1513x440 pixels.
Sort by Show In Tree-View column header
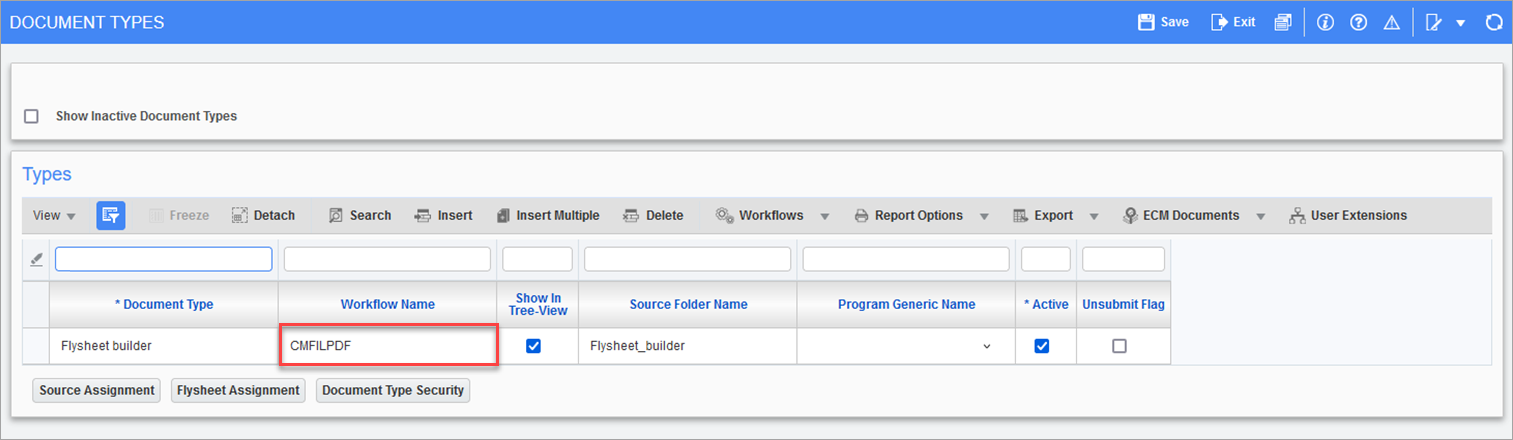[x=538, y=304]
